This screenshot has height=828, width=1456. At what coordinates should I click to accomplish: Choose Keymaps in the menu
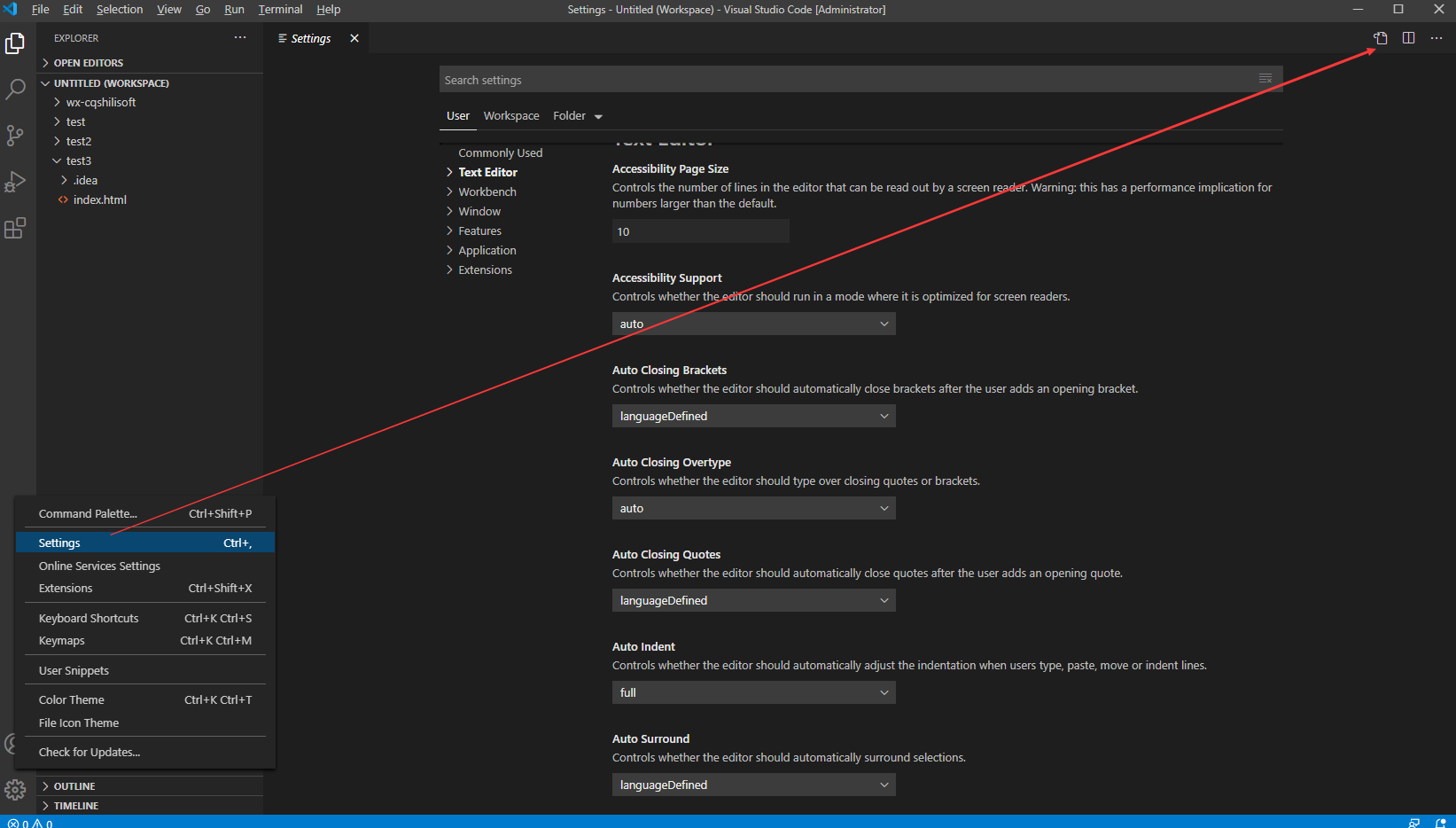[145, 640]
